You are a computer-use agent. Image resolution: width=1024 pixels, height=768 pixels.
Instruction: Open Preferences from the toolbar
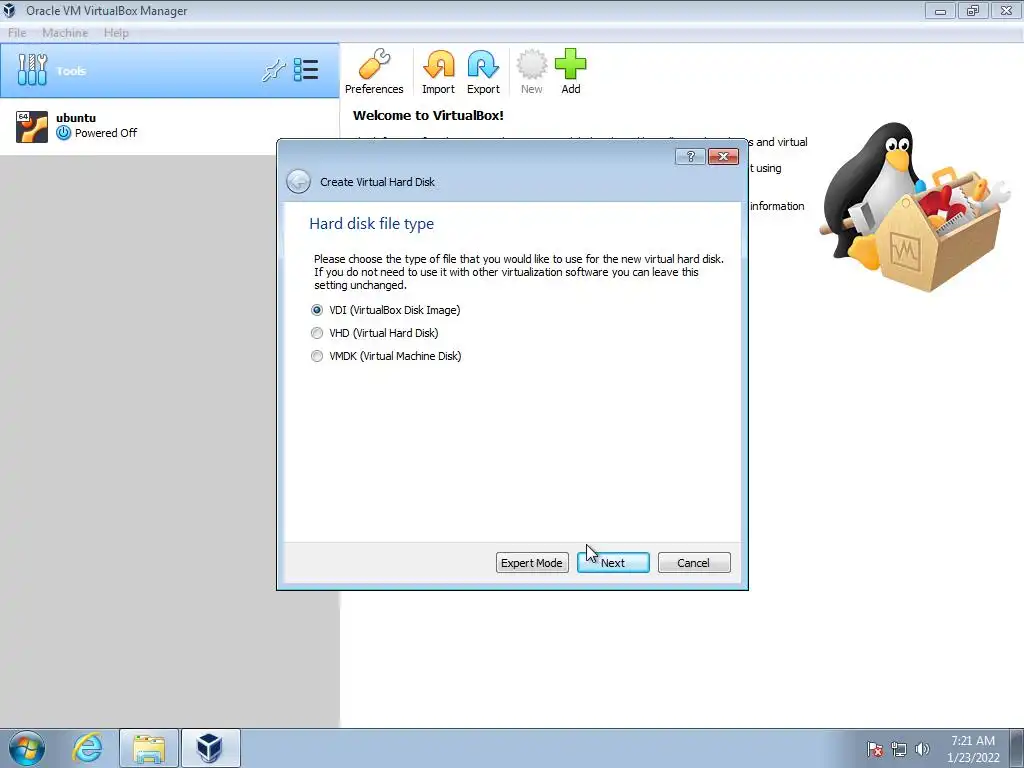(374, 72)
